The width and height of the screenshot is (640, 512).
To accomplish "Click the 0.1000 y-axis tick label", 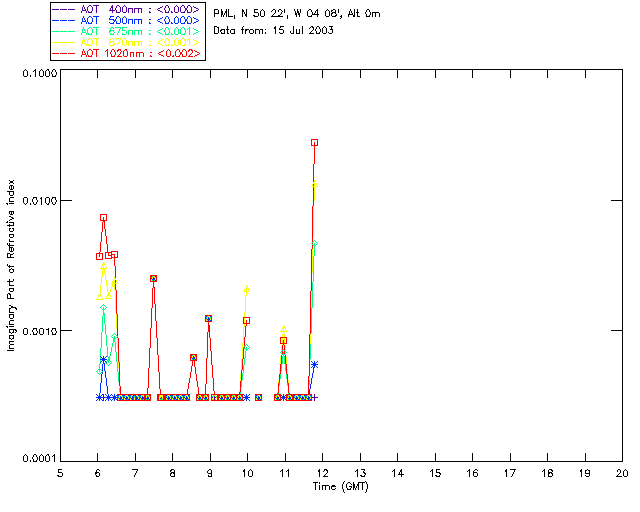I will click(39, 73).
